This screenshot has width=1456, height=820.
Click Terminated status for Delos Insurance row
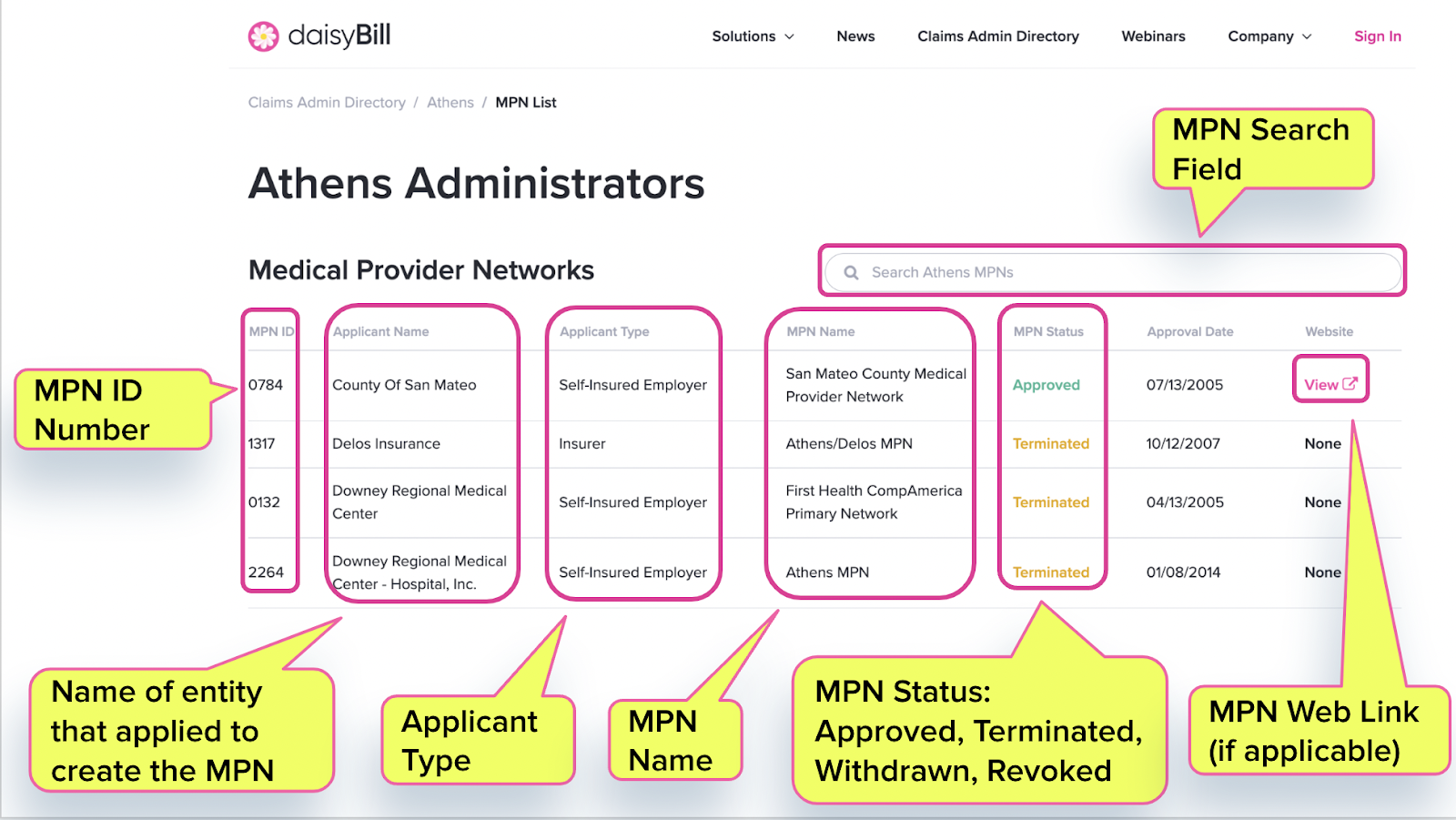1051,444
